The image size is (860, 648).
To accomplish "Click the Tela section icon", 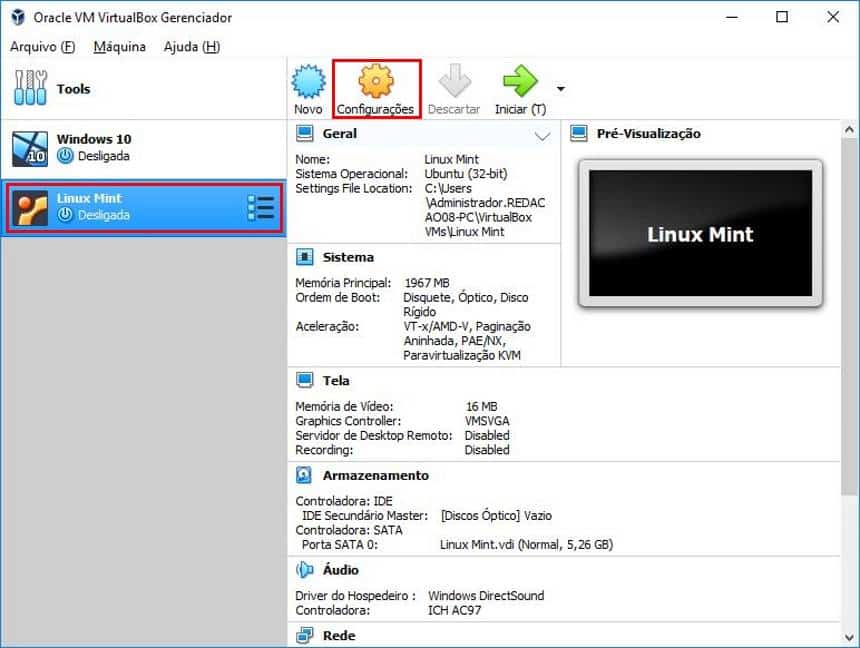I will (x=303, y=380).
